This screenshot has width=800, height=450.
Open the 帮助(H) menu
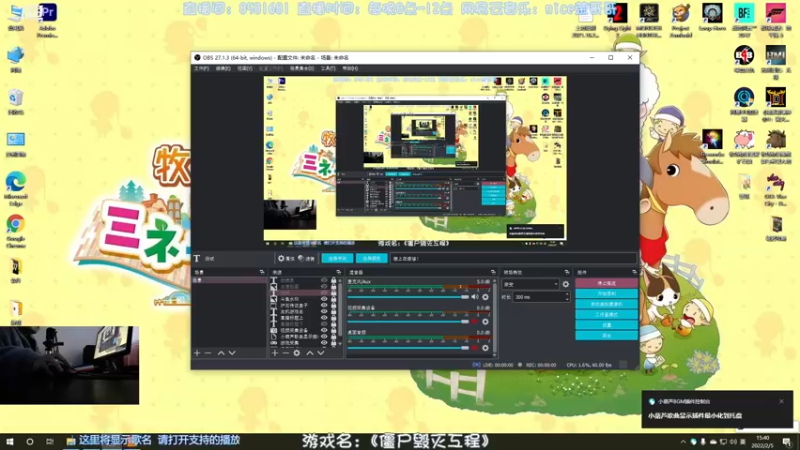point(350,68)
